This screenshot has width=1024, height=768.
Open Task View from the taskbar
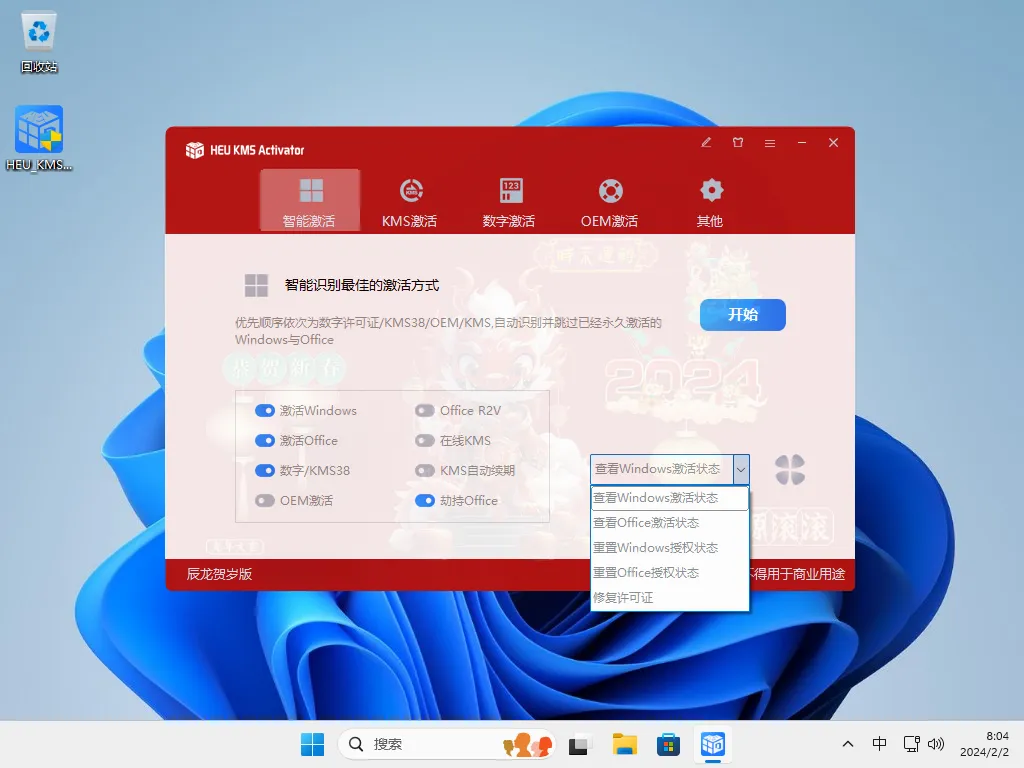click(579, 744)
